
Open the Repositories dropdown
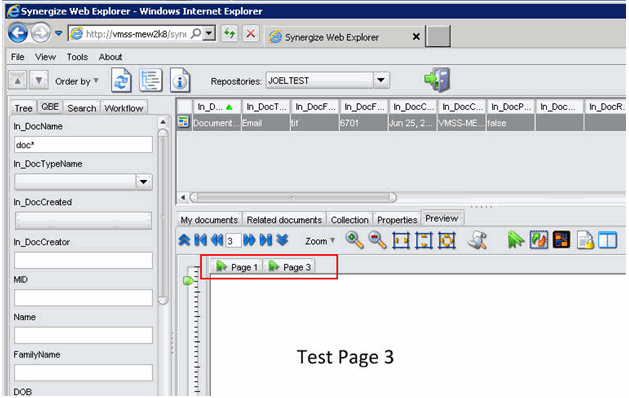381,80
